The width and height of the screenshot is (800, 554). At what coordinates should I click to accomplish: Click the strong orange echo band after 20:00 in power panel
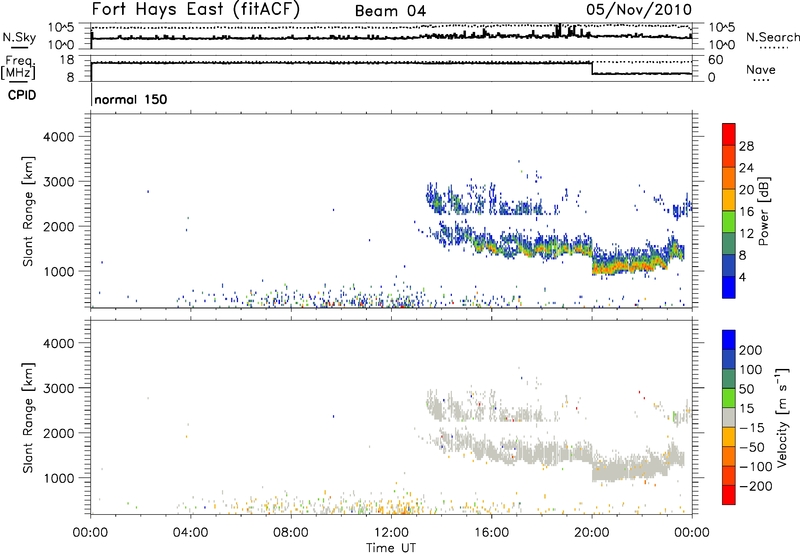628,266
